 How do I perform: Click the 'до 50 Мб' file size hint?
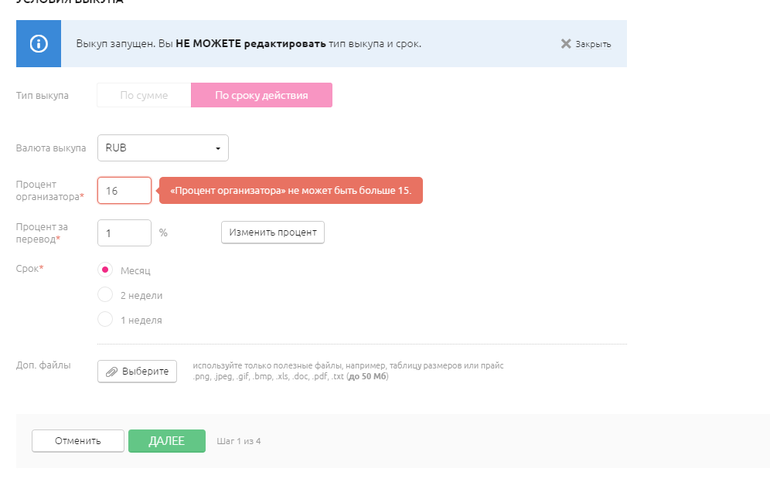tap(367, 376)
